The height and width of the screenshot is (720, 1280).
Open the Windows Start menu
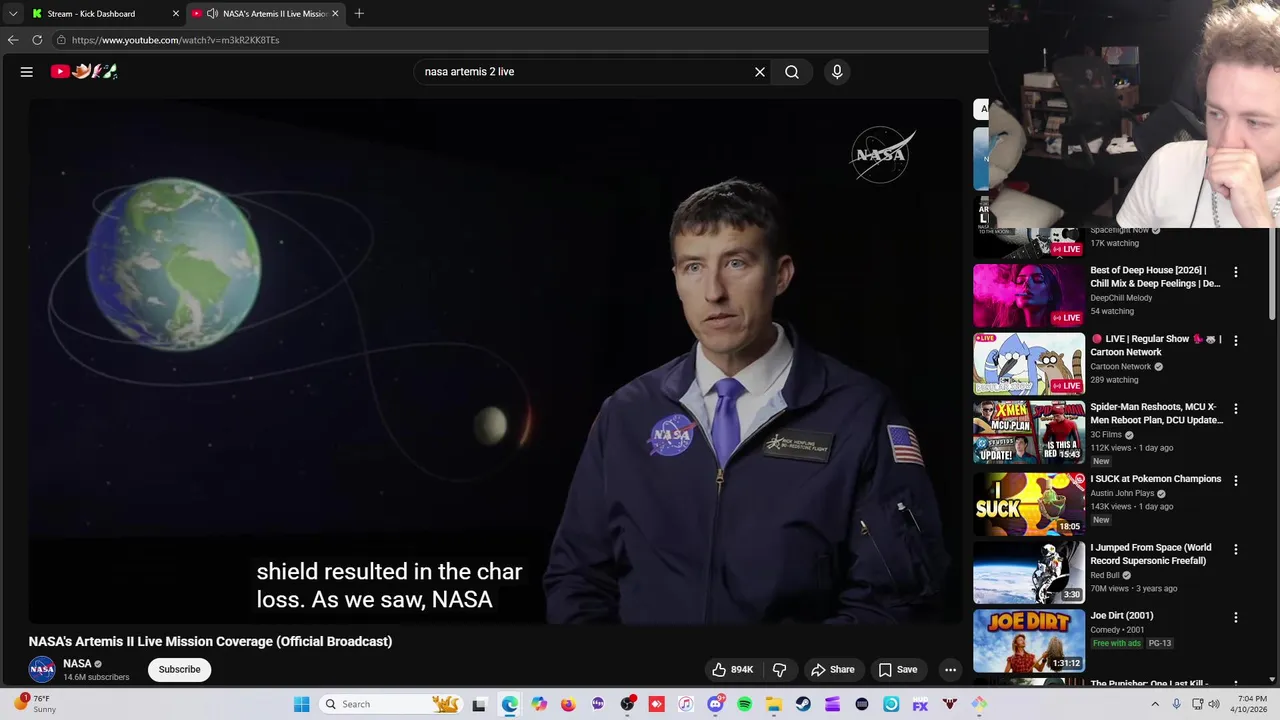click(x=301, y=704)
